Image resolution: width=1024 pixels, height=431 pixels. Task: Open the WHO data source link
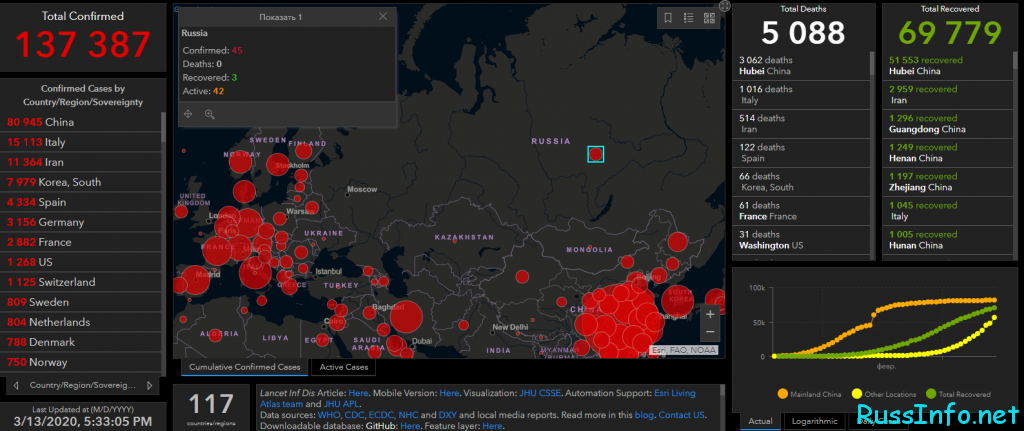(x=328, y=415)
